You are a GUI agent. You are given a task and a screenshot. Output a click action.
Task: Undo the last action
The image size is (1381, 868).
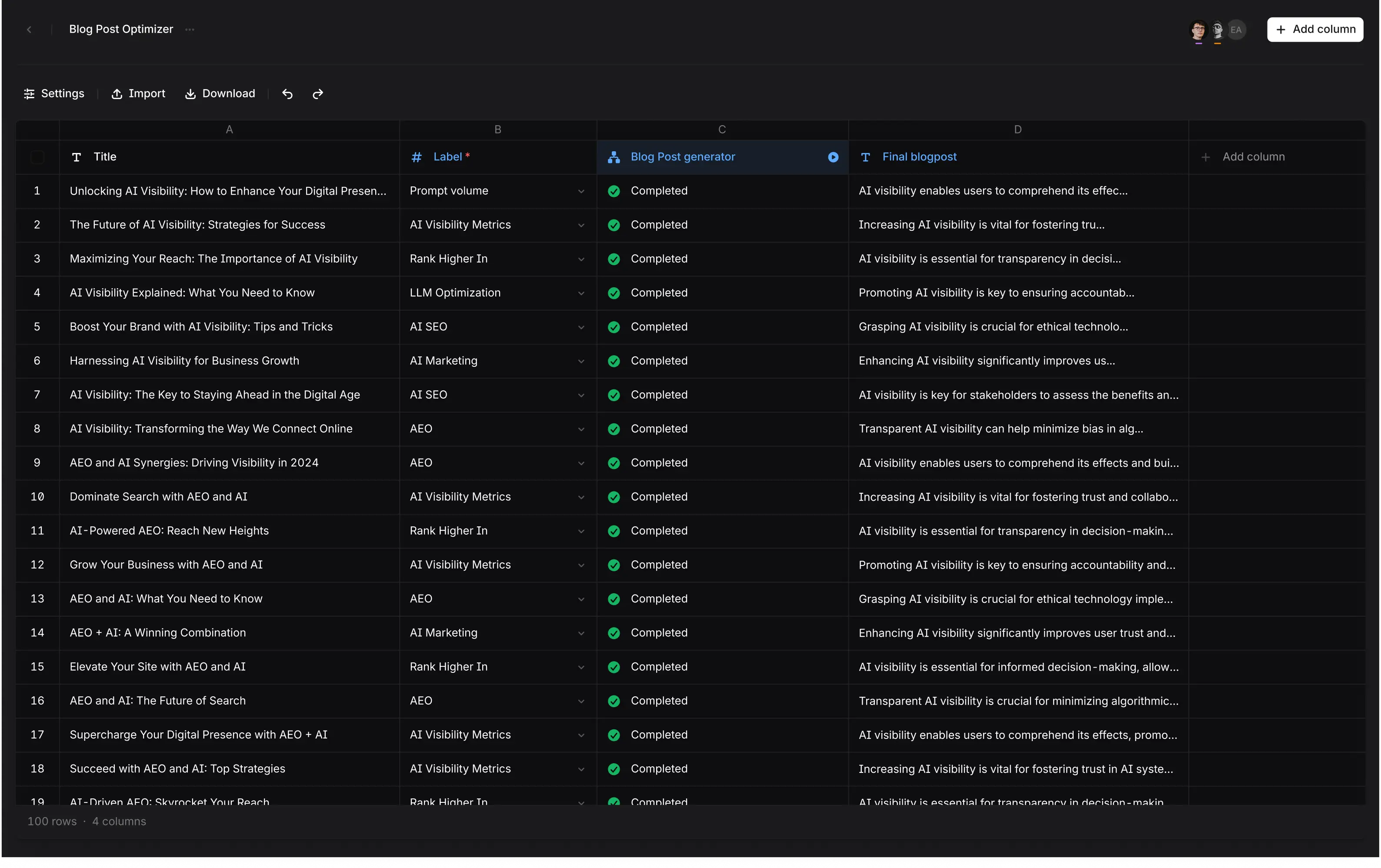287,94
